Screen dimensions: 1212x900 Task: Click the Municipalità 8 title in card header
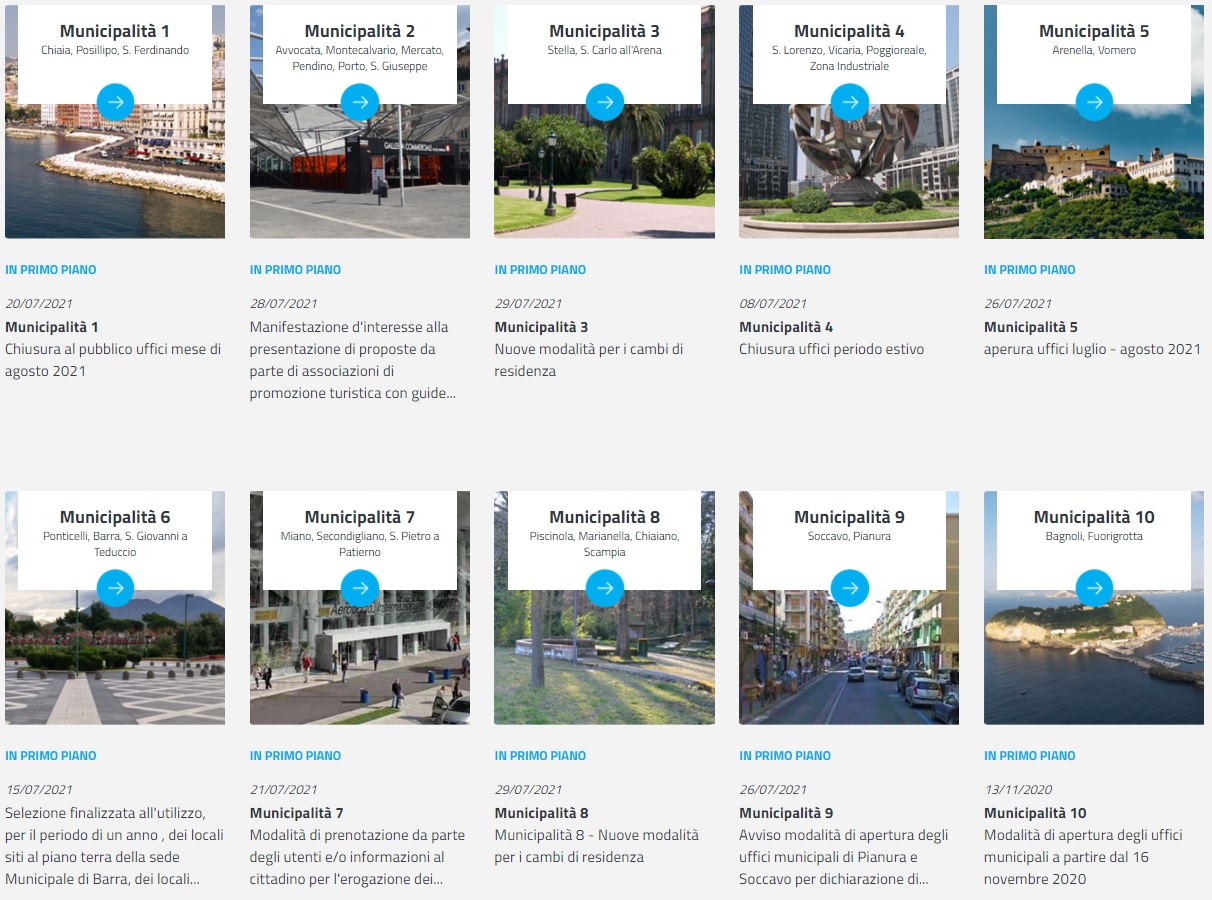click(604, 517)
